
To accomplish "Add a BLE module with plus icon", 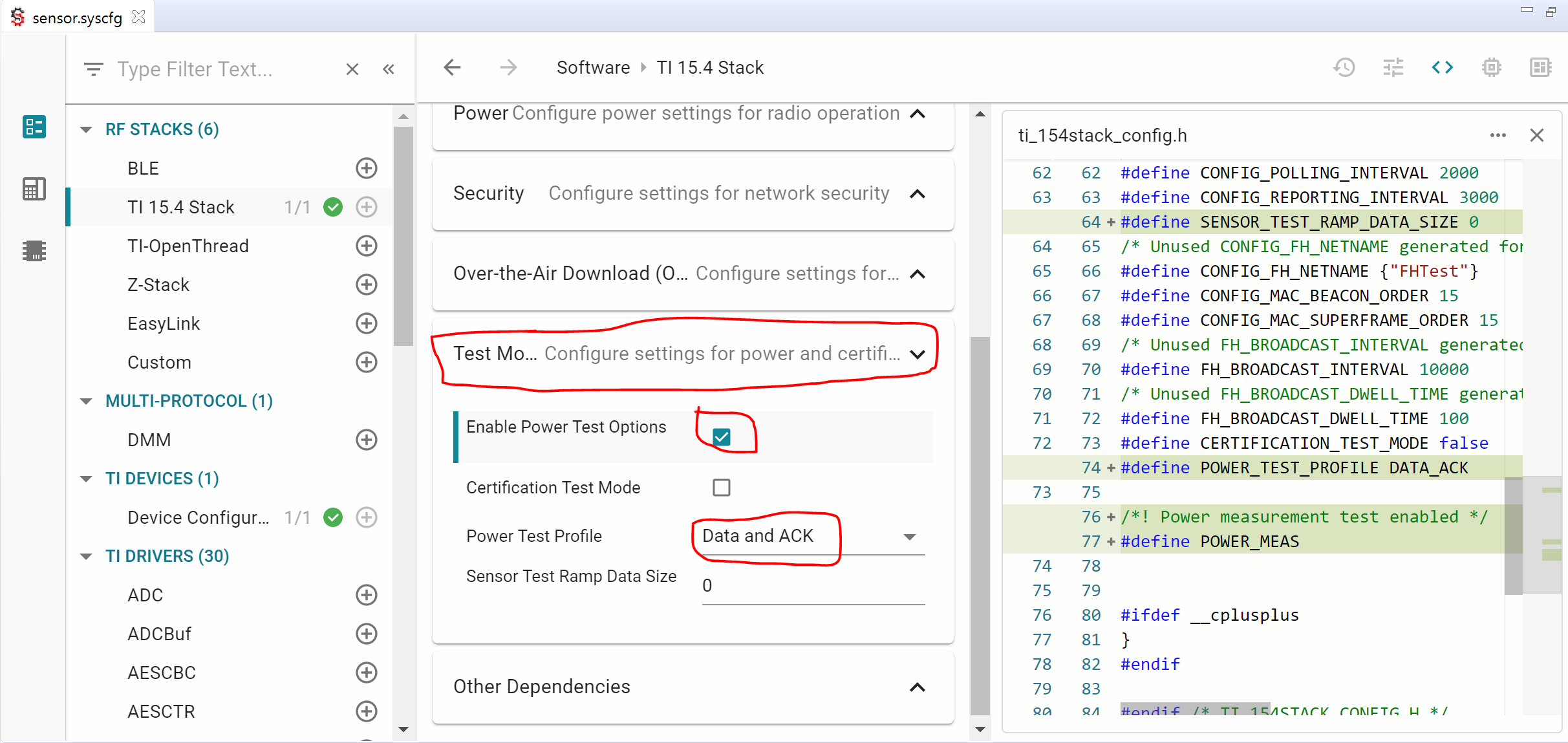I will (x=367, y=168).
